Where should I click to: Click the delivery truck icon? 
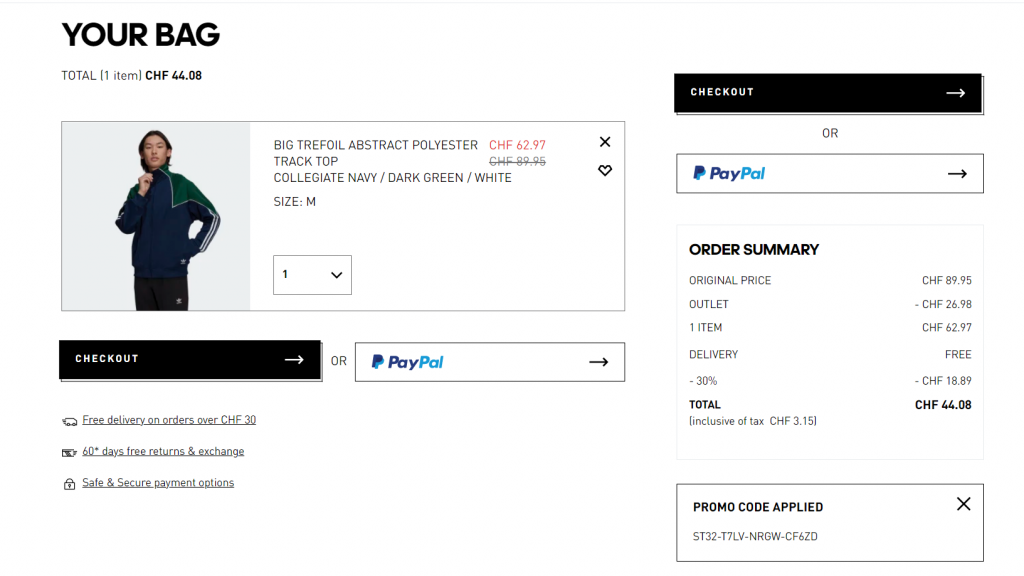69,421
